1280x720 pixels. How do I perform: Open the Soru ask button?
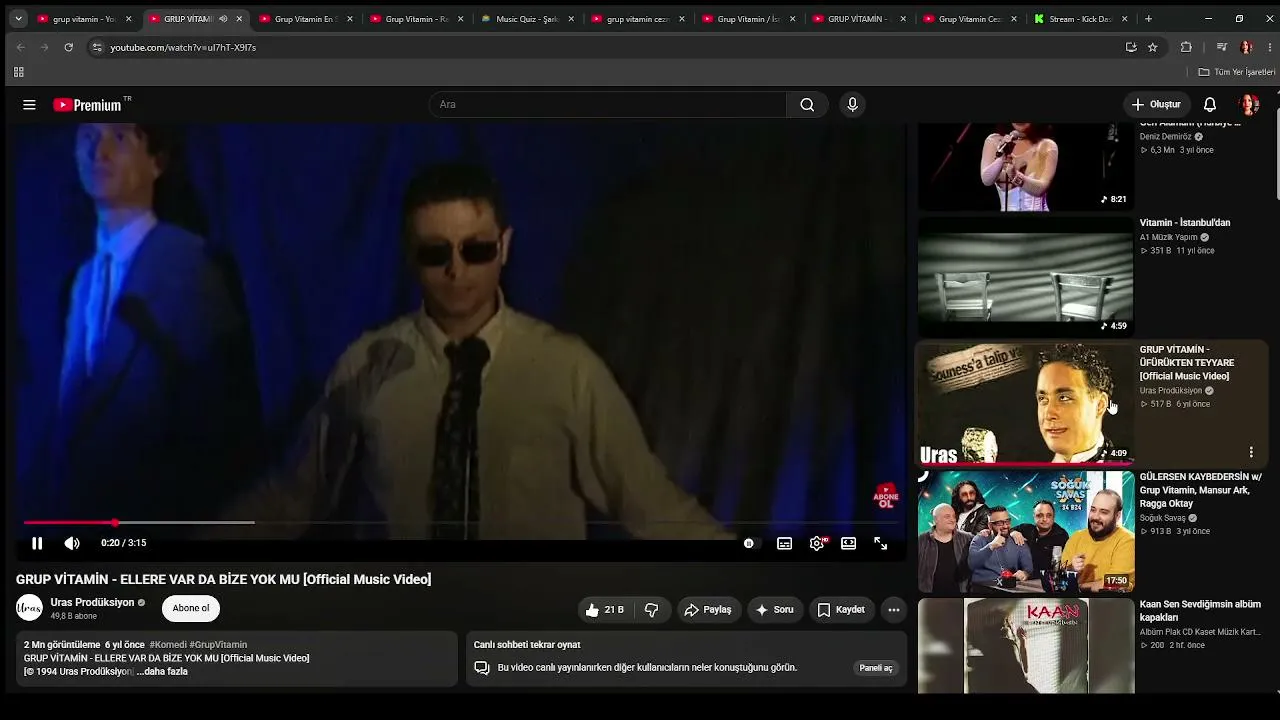point(775,610)
